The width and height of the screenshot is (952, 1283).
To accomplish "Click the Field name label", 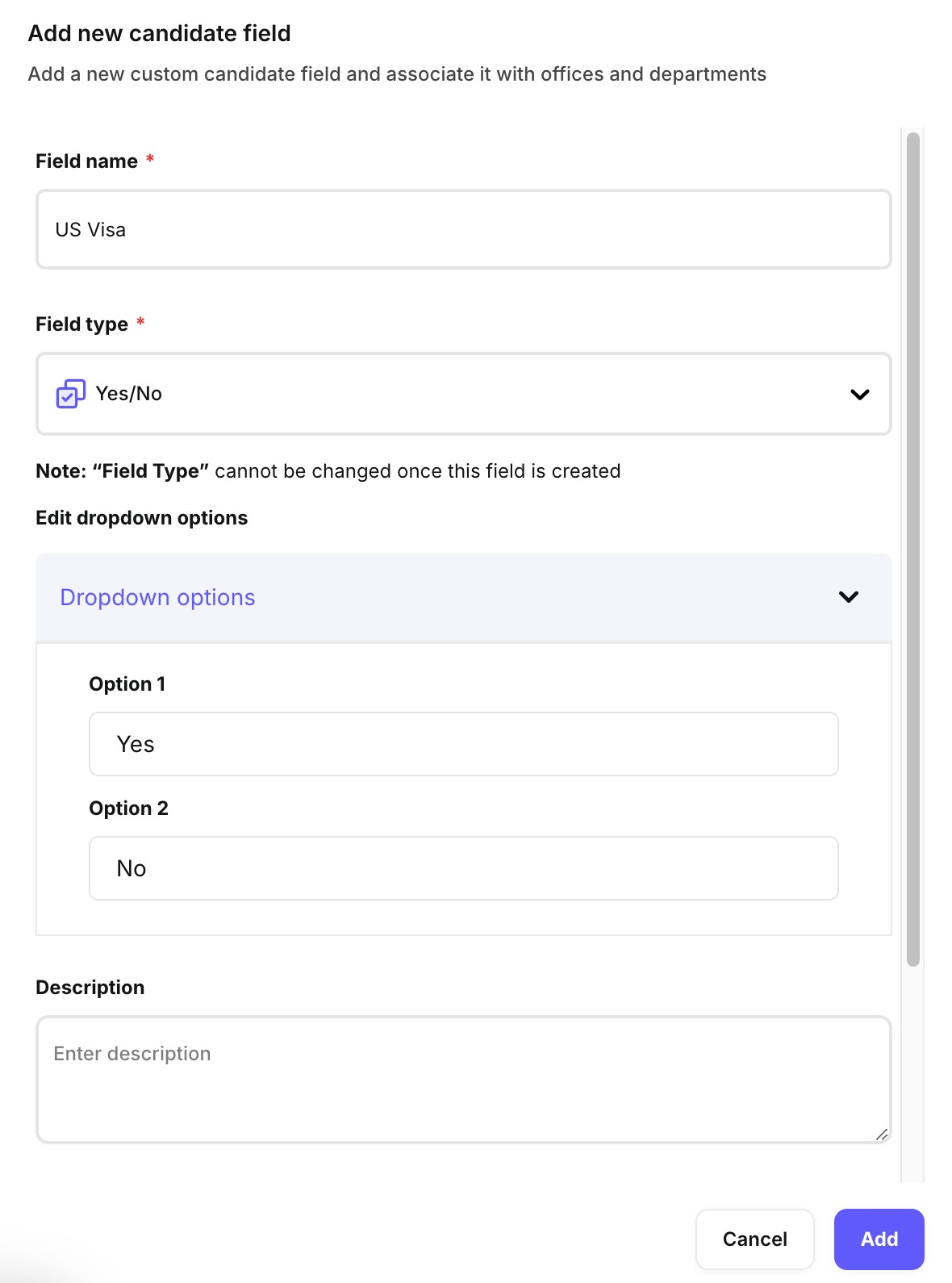I will 86,161.
